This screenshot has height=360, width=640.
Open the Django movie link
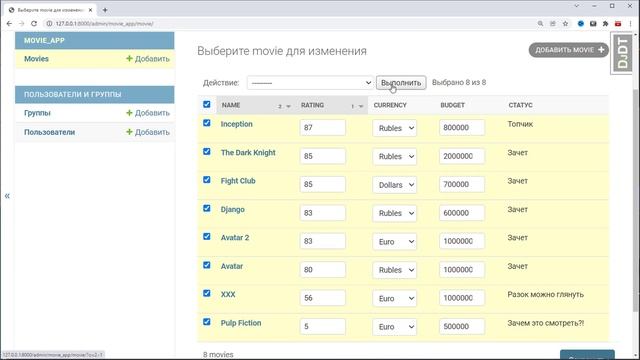pos(233,209)
